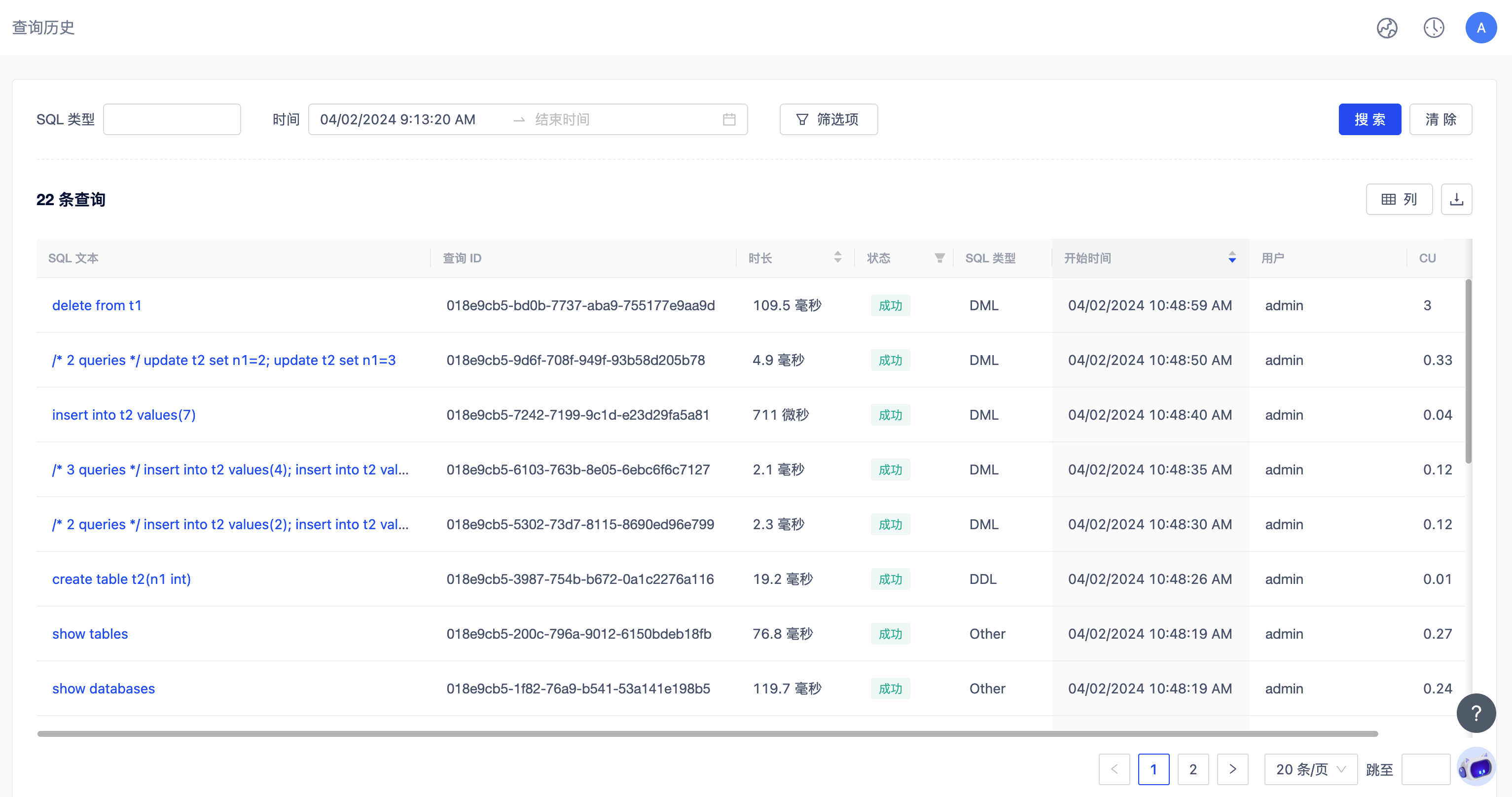Sort by duration column arrows
Screen dimensions: 1512x797
point(837,257)
